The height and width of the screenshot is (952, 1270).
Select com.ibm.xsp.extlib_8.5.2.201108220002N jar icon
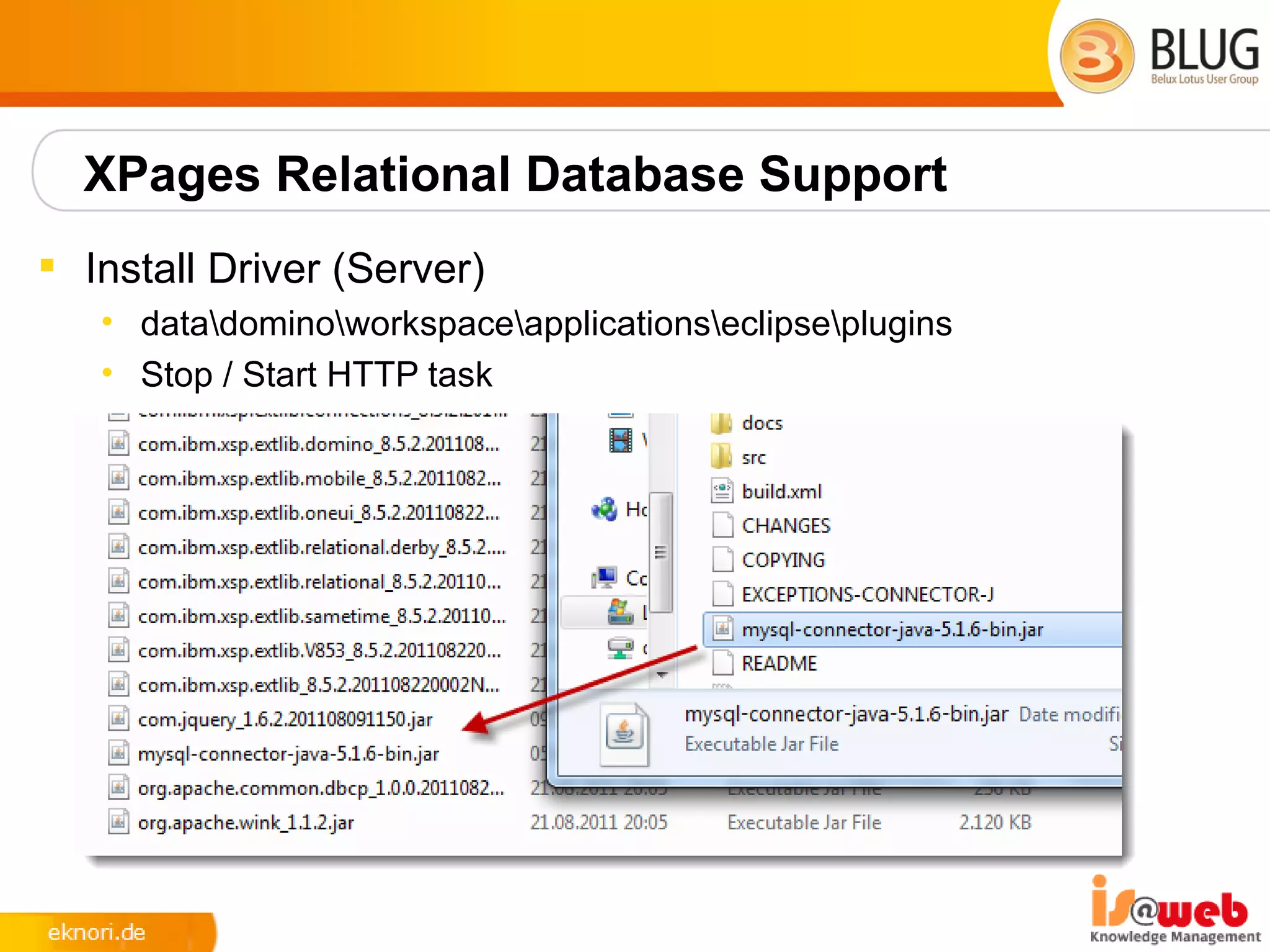click(x=118, y=684)
